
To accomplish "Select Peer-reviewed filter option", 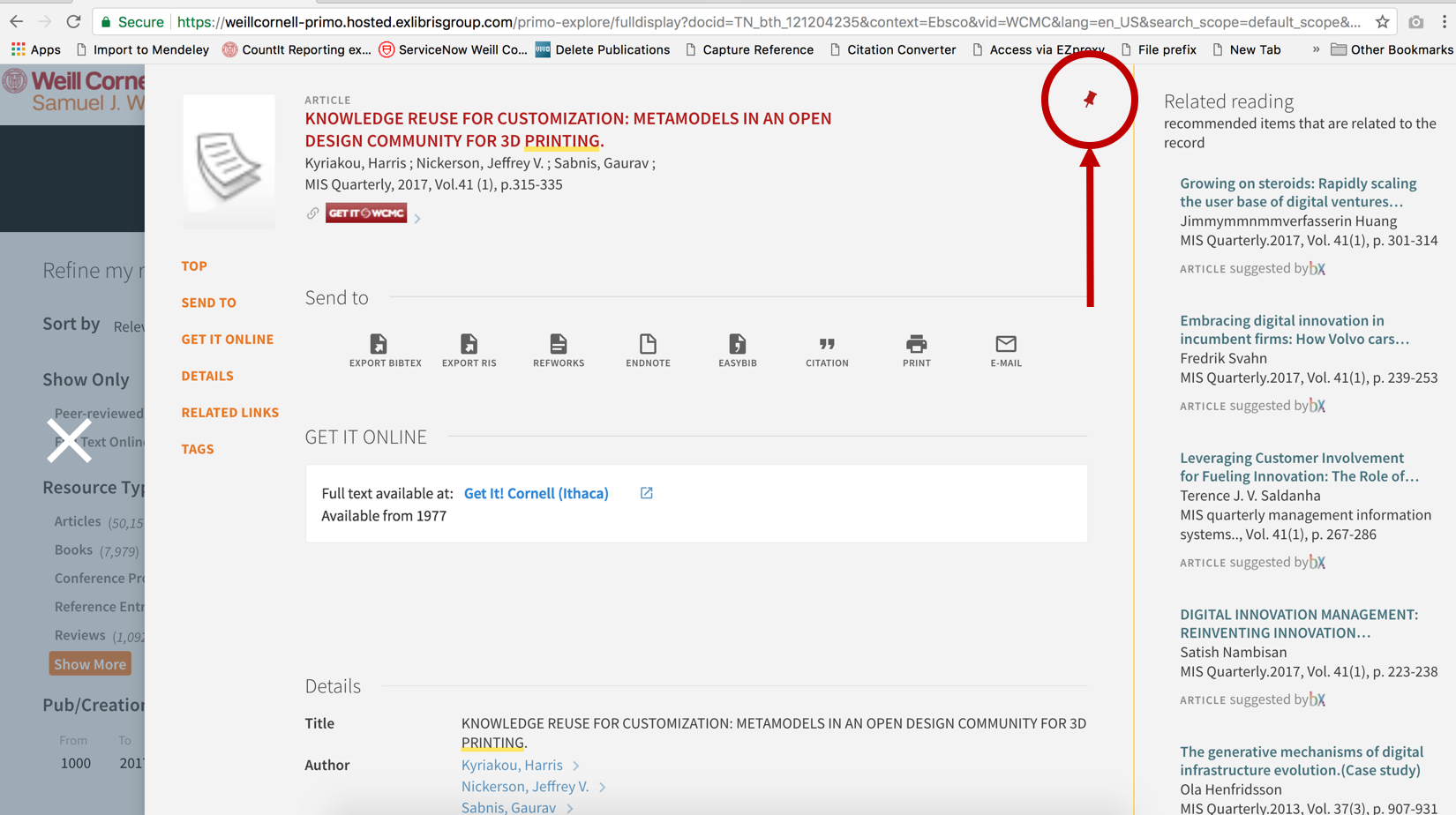I will click(x=99, y=413).
